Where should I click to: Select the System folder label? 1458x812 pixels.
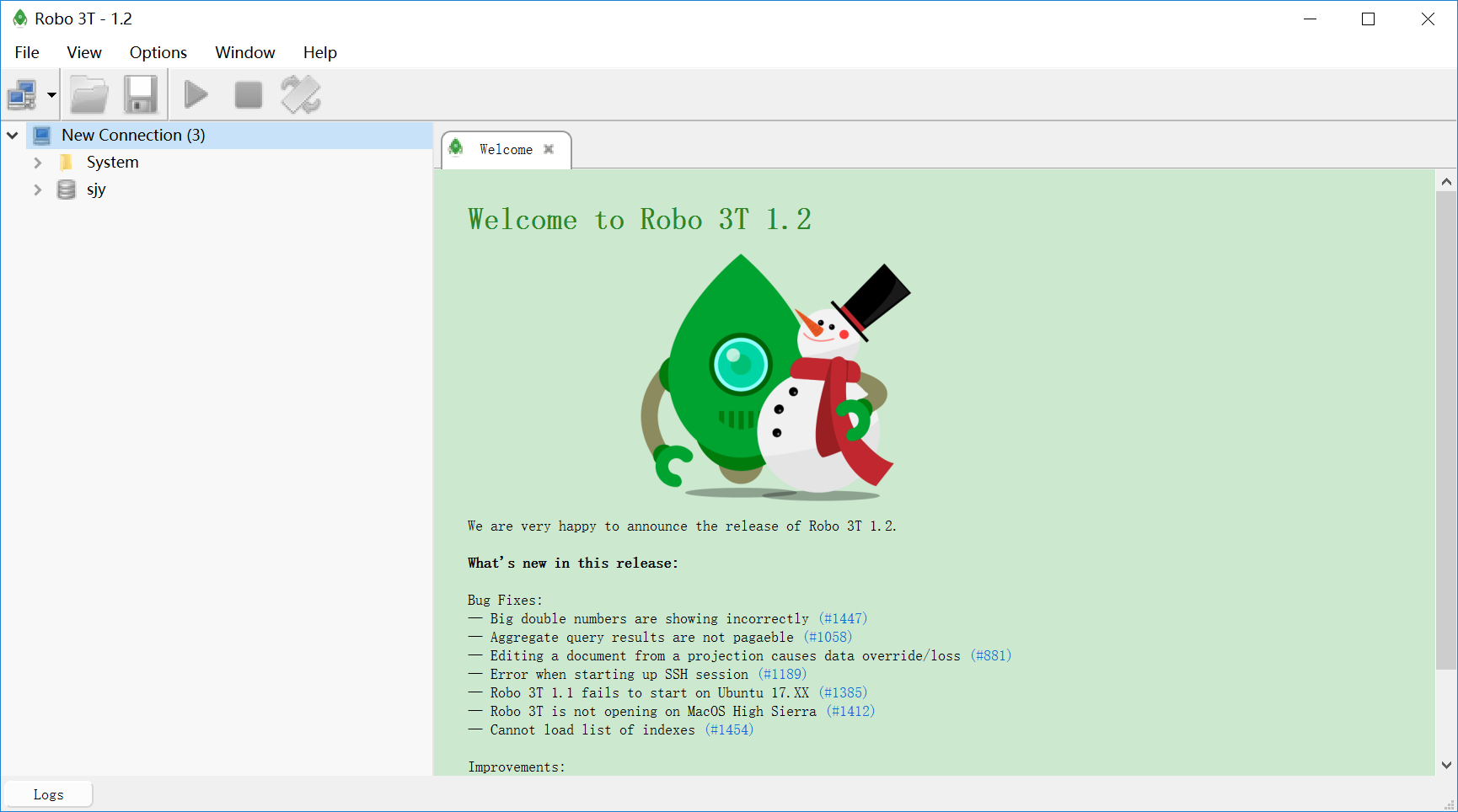(112, 162)
